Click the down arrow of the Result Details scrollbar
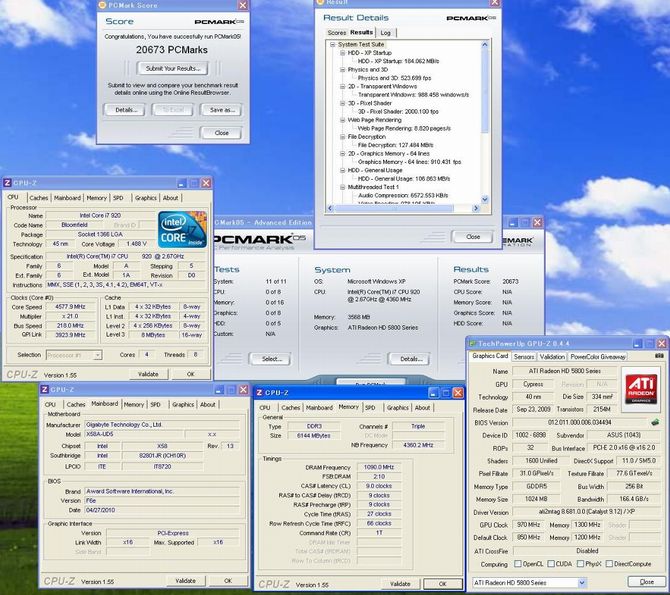This screenshot has height=595, width=670. pos(485,199)
